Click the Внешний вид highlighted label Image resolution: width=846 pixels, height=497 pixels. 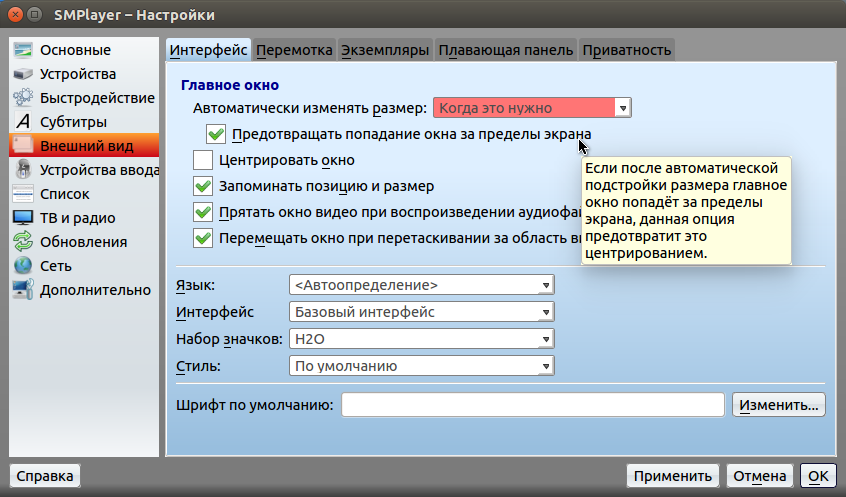point(87,146)
